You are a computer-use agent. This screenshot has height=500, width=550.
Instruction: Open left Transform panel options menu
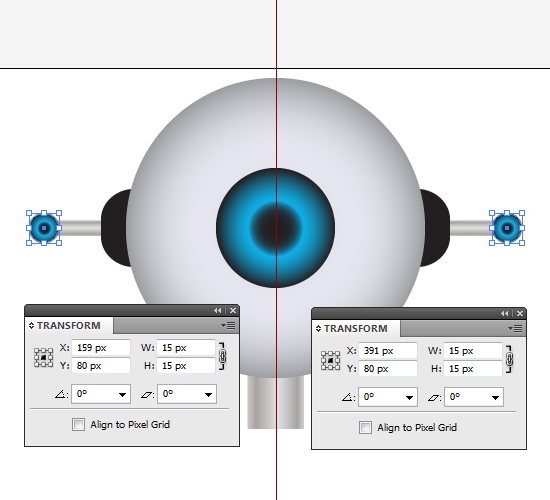[228, 326]
